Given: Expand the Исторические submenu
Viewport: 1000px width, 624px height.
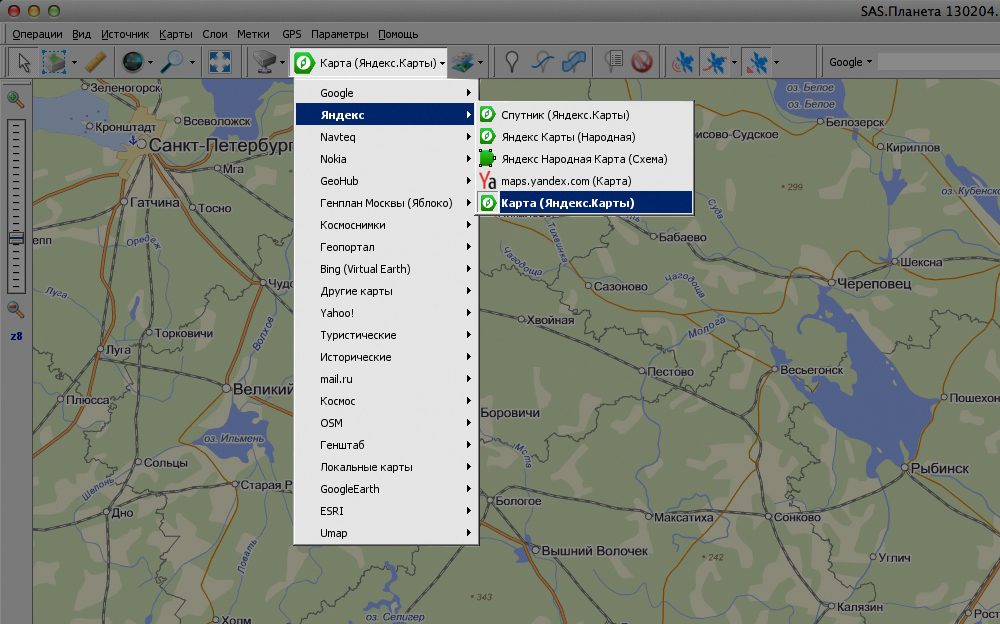Looking at the screenshot, I should 386,357.
